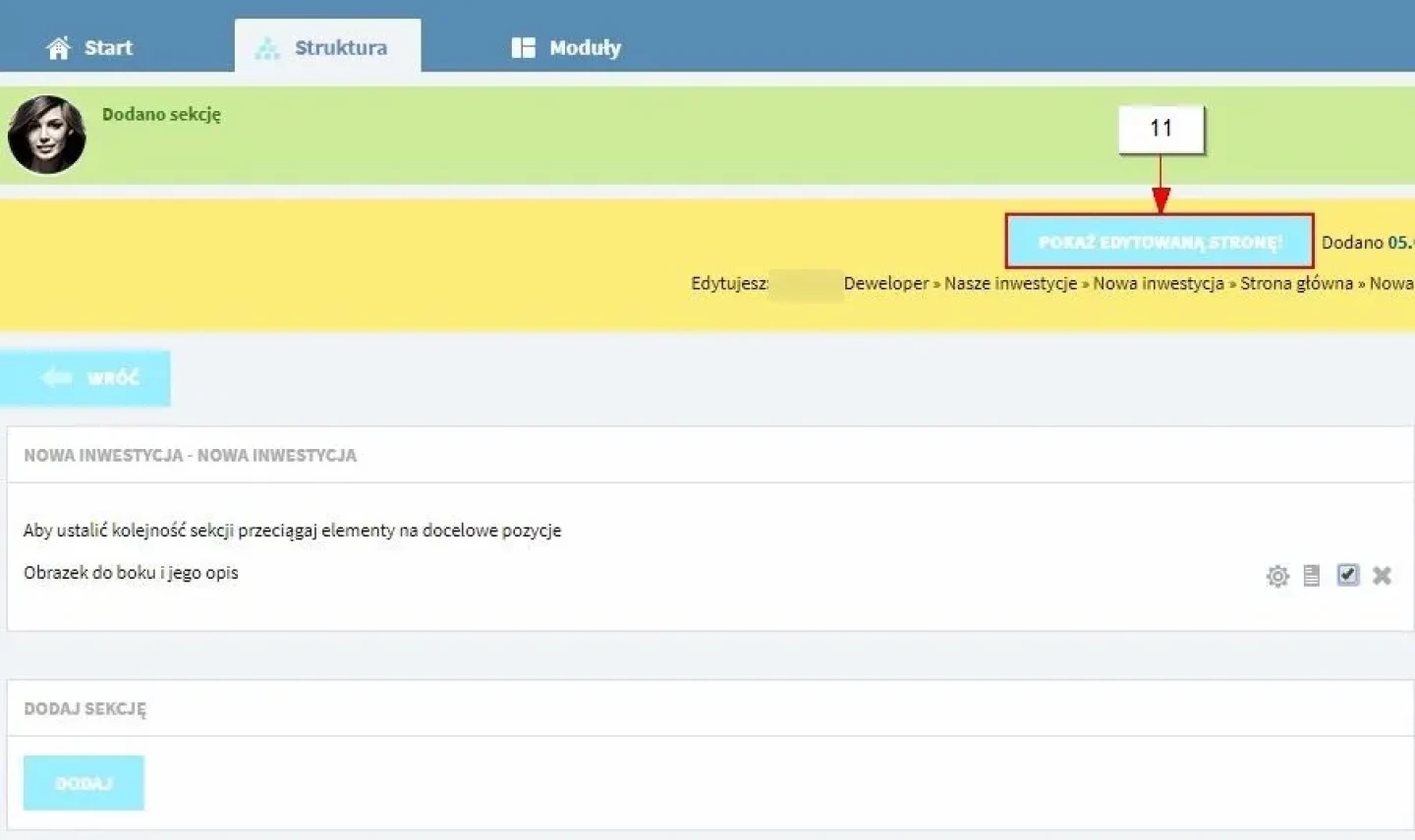Open the document icon for Obrazek do boku section
Viewport: 1415px width, 840px height.
point(1312,576)
